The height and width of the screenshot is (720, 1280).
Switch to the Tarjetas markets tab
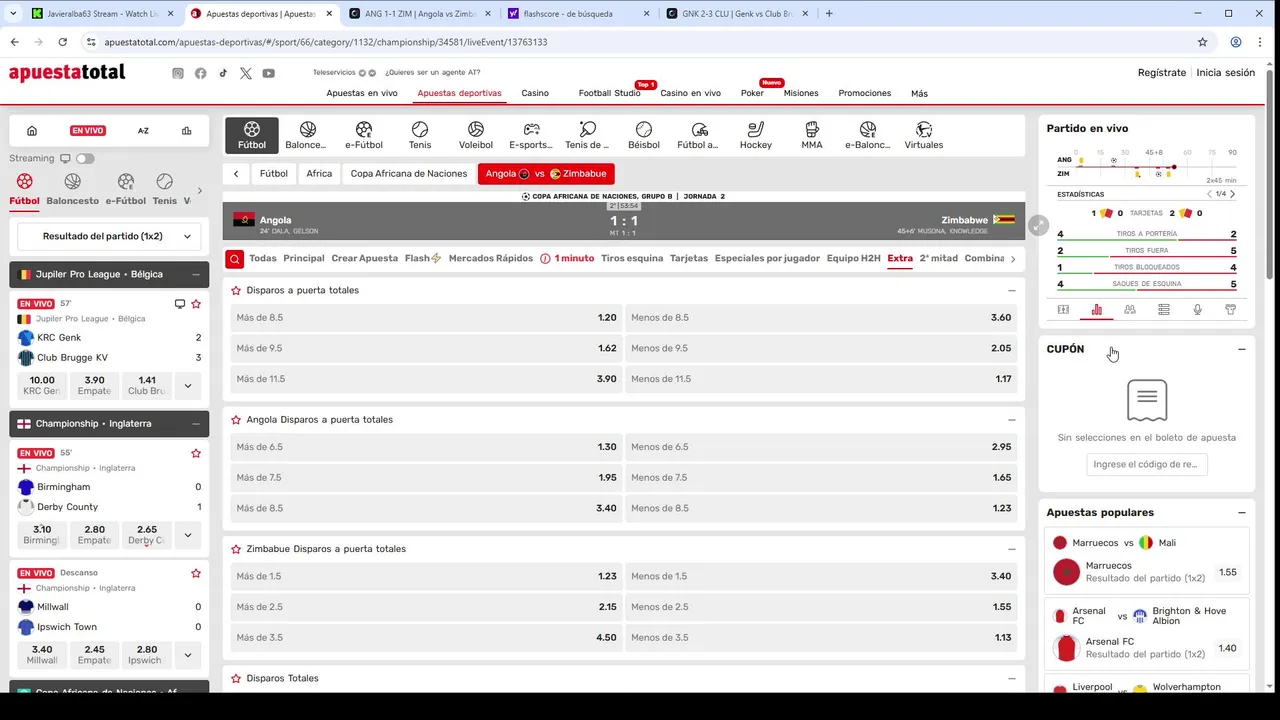tap(689, 258)
